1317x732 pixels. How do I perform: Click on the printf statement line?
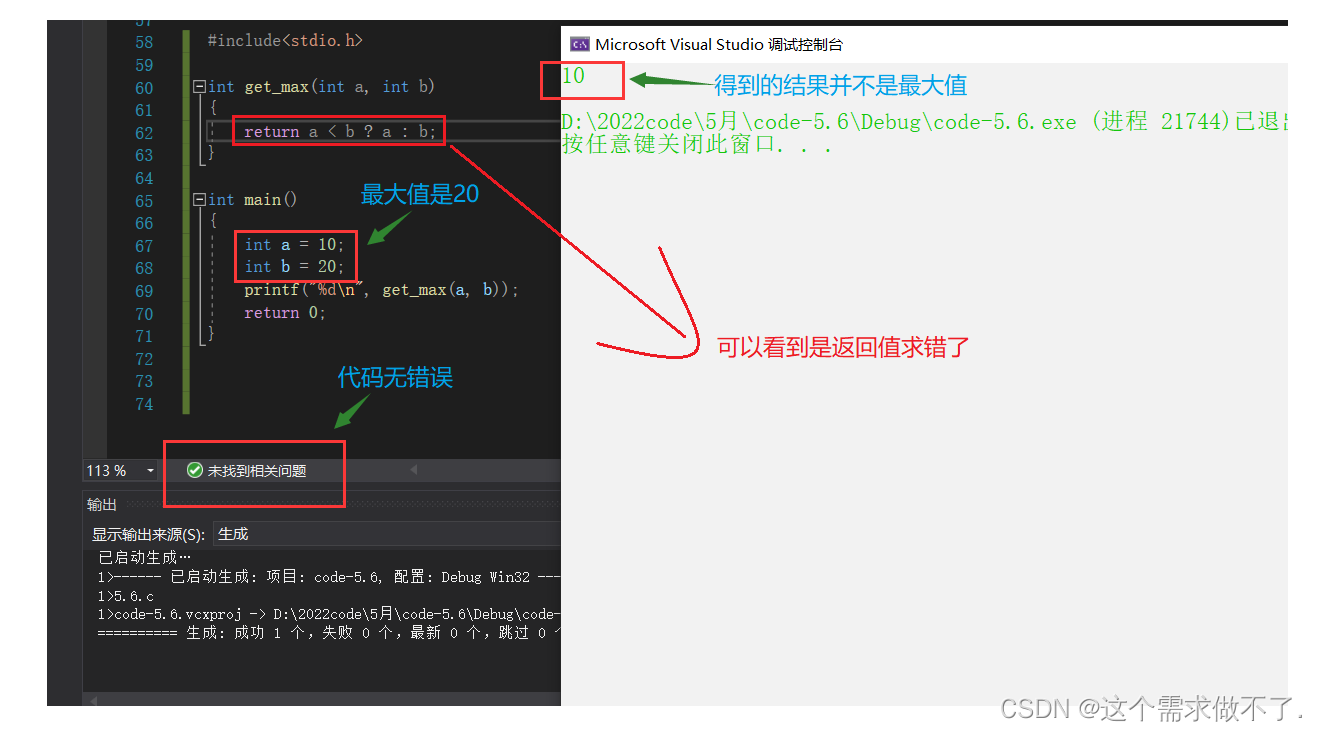(x=381, y=290)
